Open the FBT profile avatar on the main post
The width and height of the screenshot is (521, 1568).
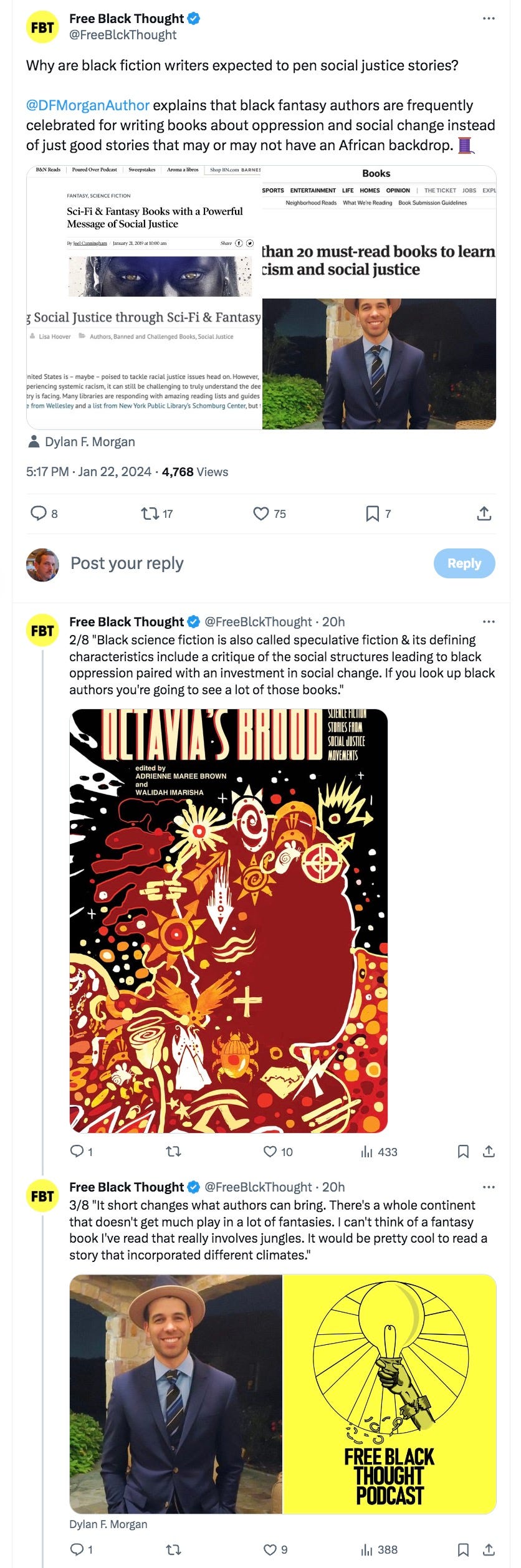coord(42,27)
